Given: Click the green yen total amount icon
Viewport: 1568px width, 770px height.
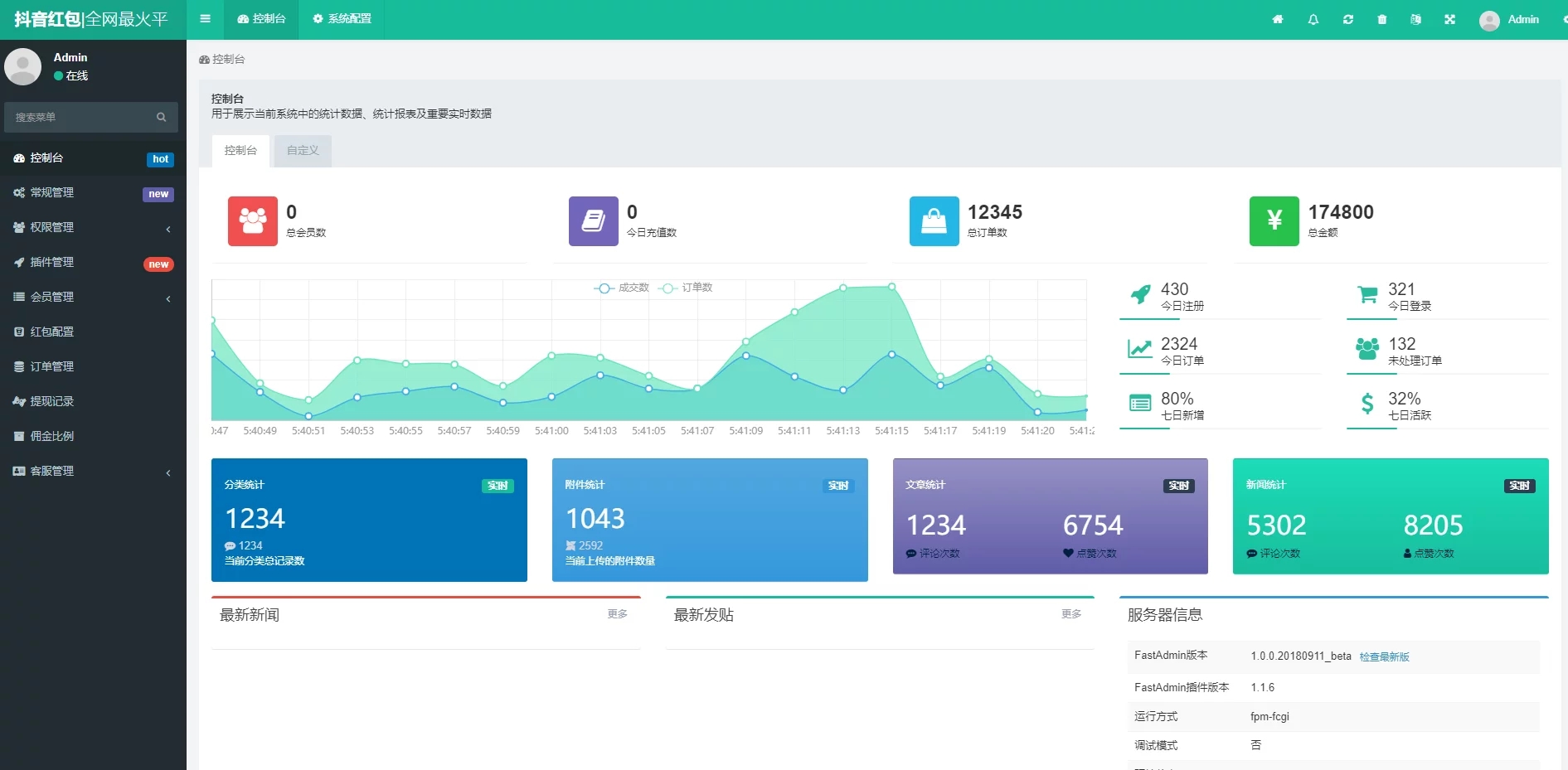Looking at the screenshot, I should 1274,220.
